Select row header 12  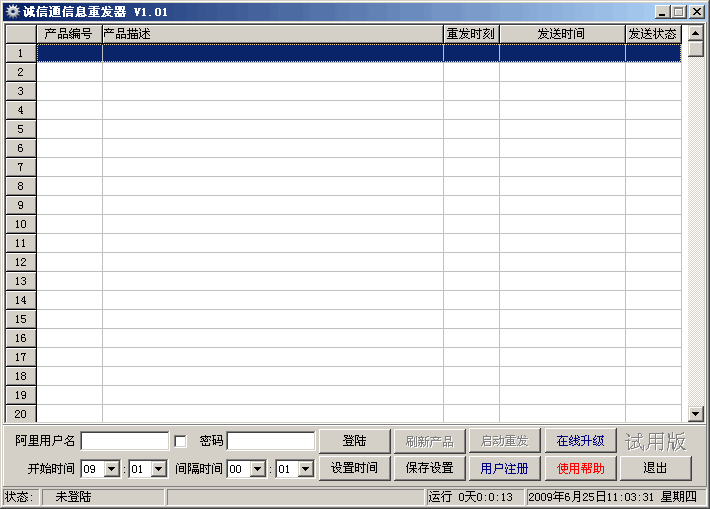click(x=21, y=262)
